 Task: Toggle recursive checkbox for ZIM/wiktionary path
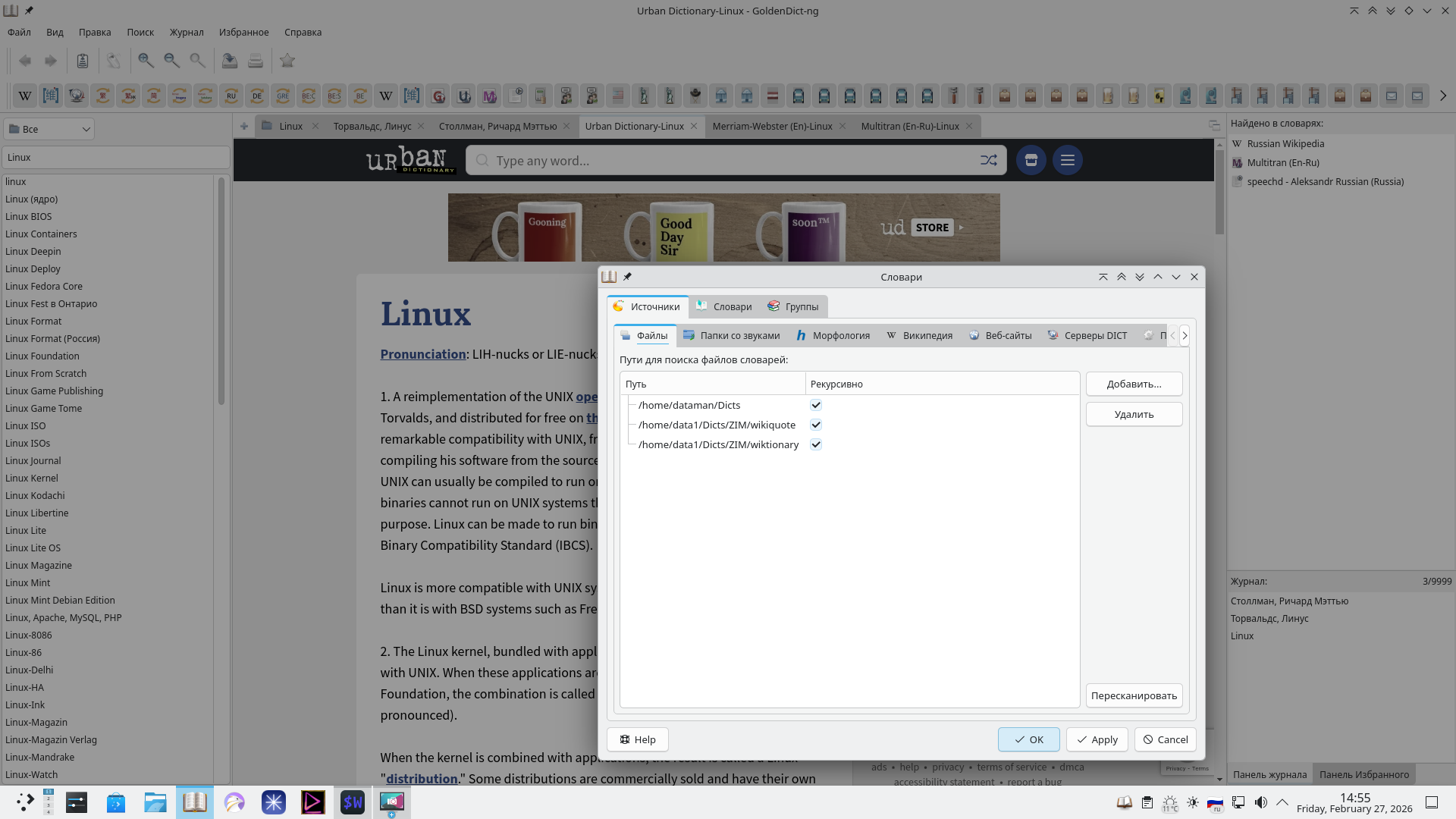[816, 444]
